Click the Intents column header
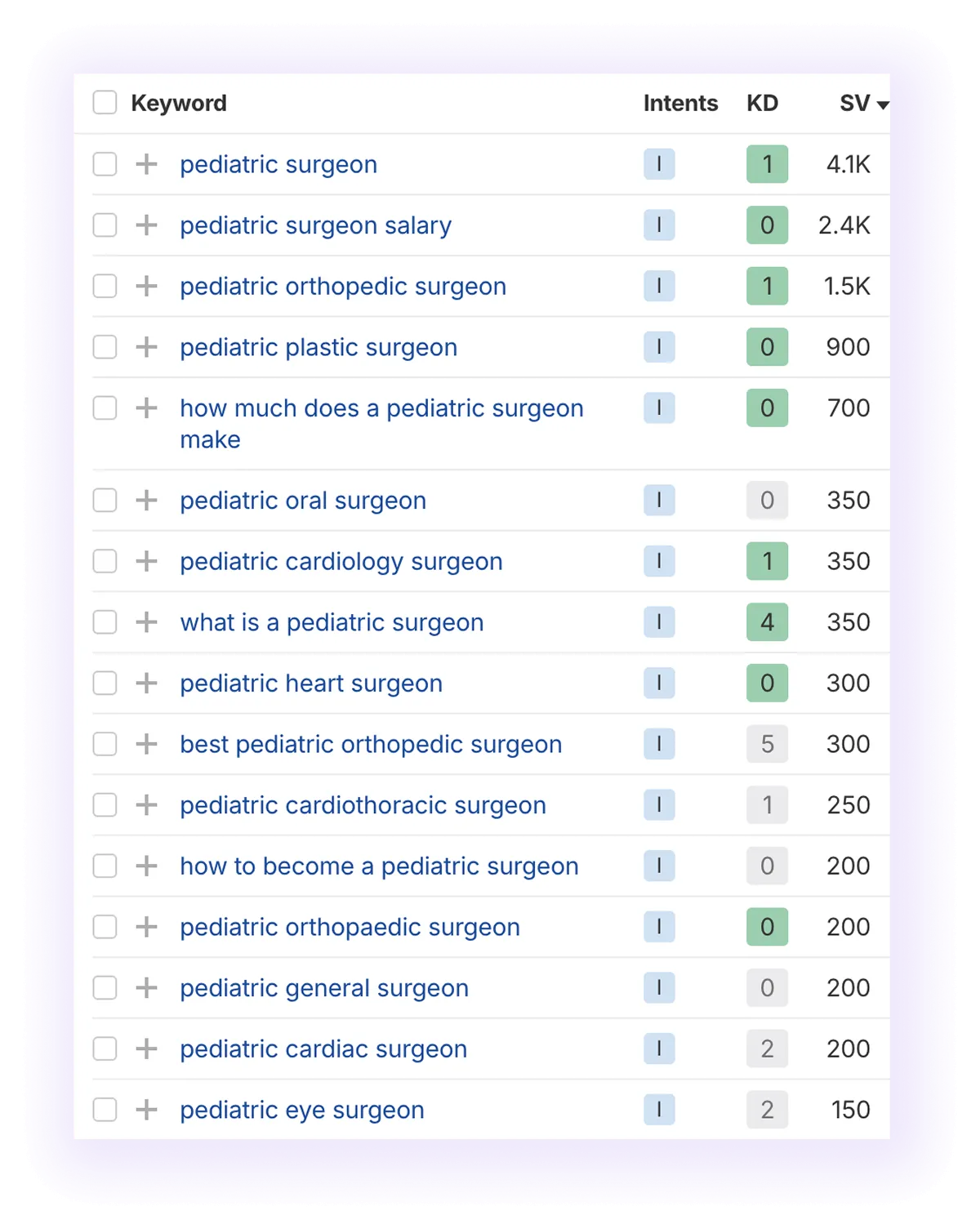This screenshot has width=980, height=1229. [679, 102]
